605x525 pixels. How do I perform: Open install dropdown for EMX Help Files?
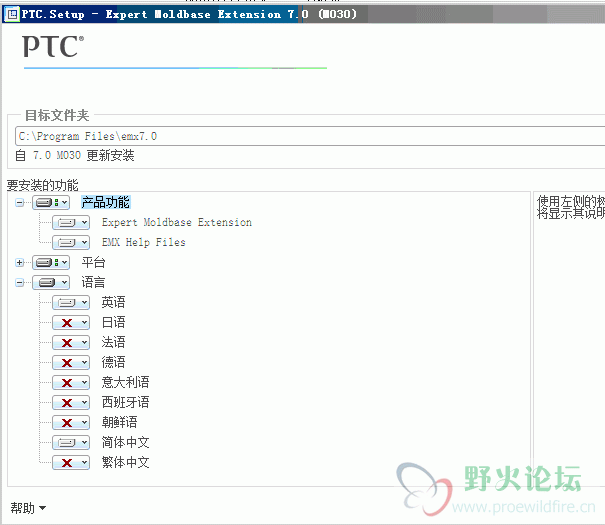tap(71, 243)
